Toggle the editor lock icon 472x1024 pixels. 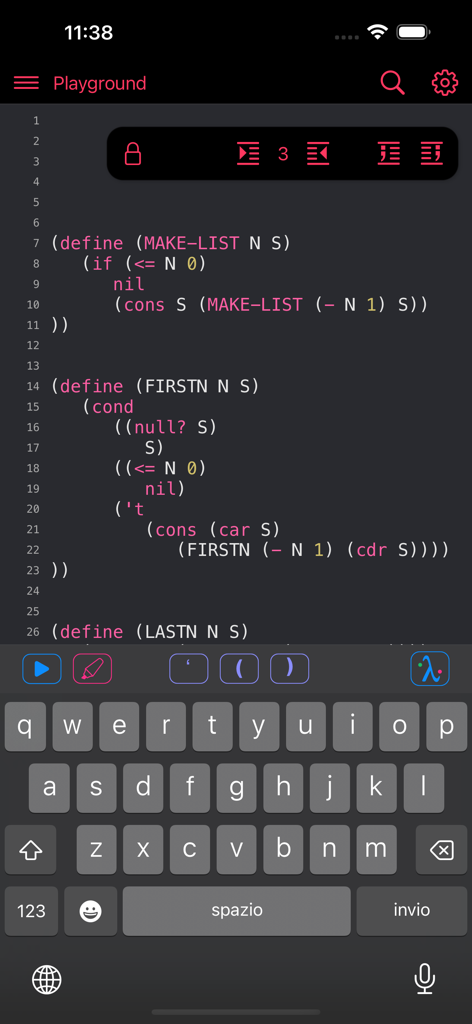pos(133,154)
